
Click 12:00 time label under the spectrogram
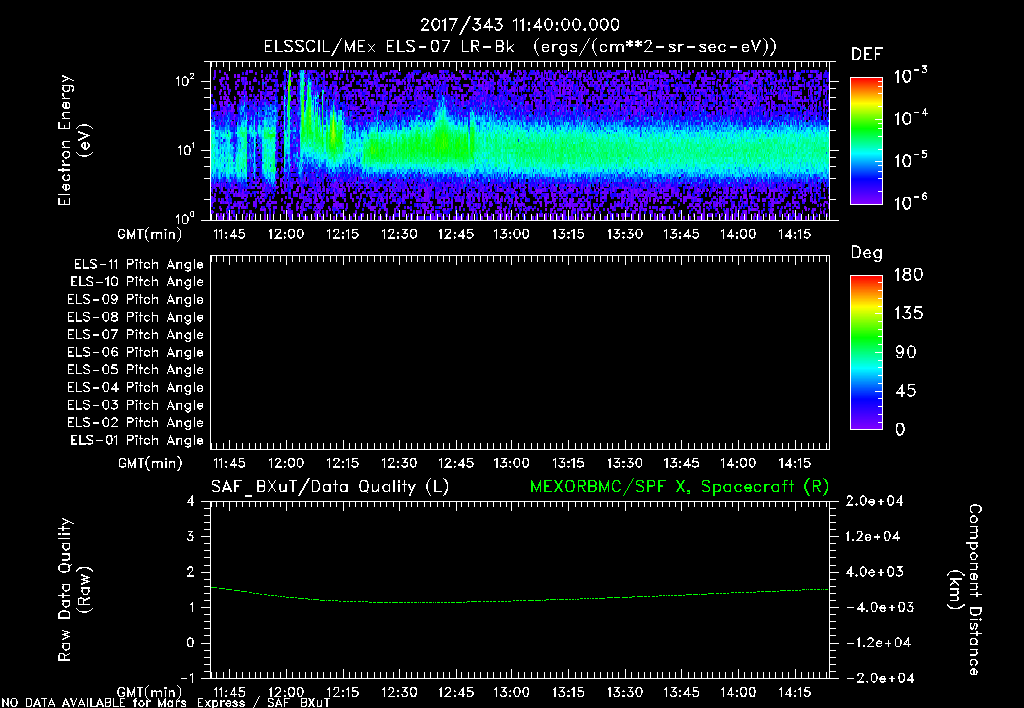[x=285, y=234]
